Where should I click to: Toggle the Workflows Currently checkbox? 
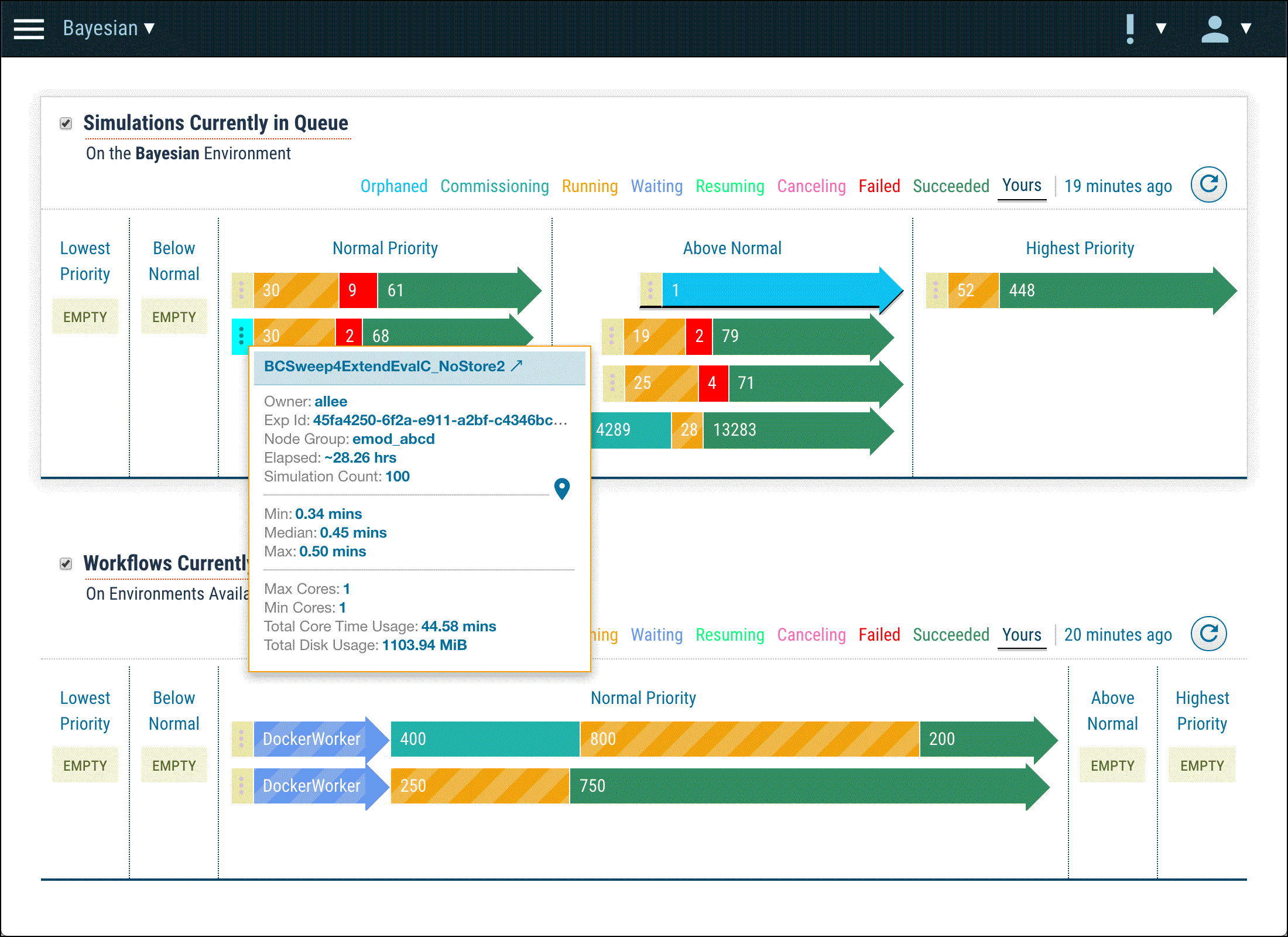tap(66, 564)
